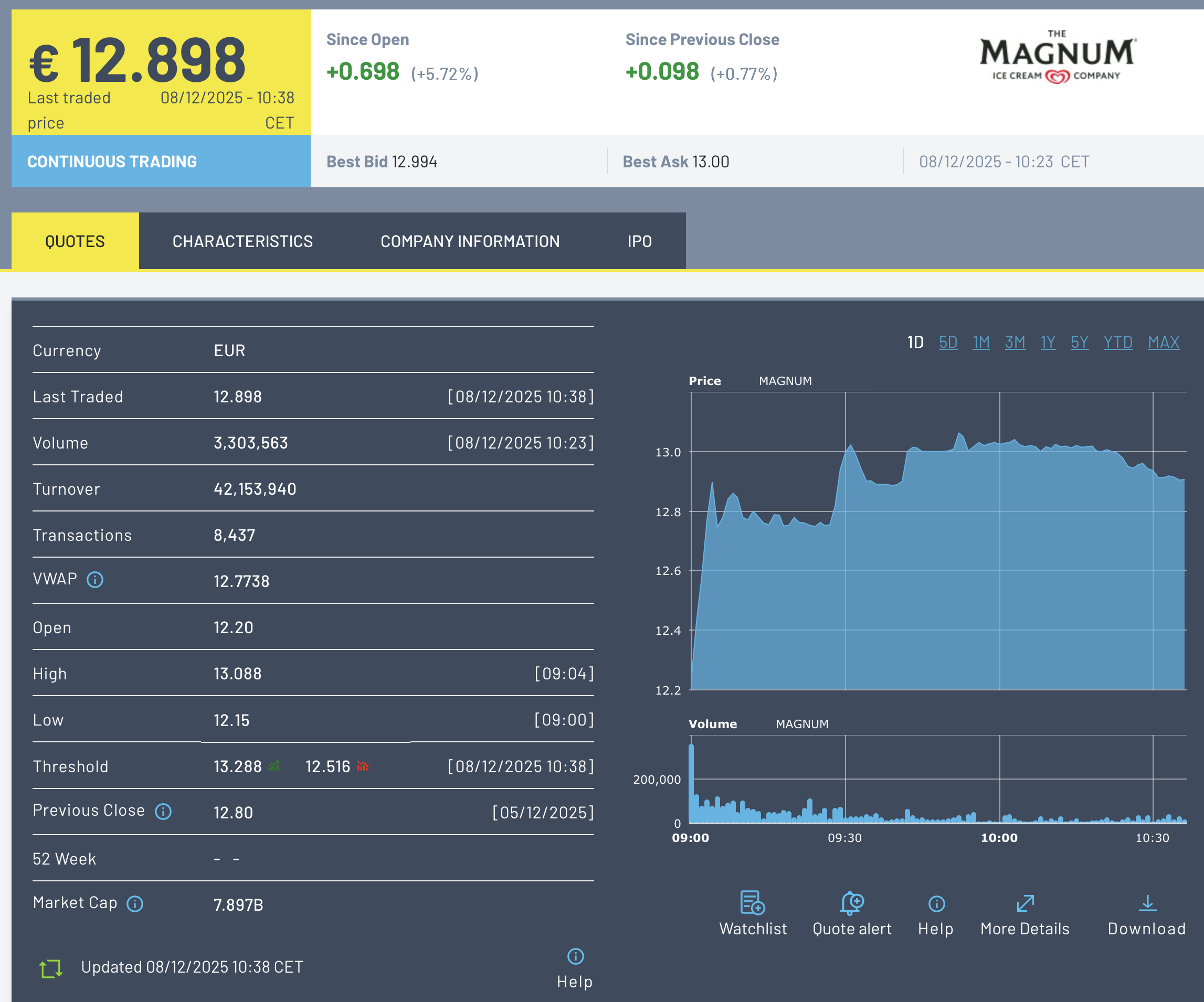1204x1002 pixels.
Task: Click the Previous Close info icon
Action: click(163, 811)
